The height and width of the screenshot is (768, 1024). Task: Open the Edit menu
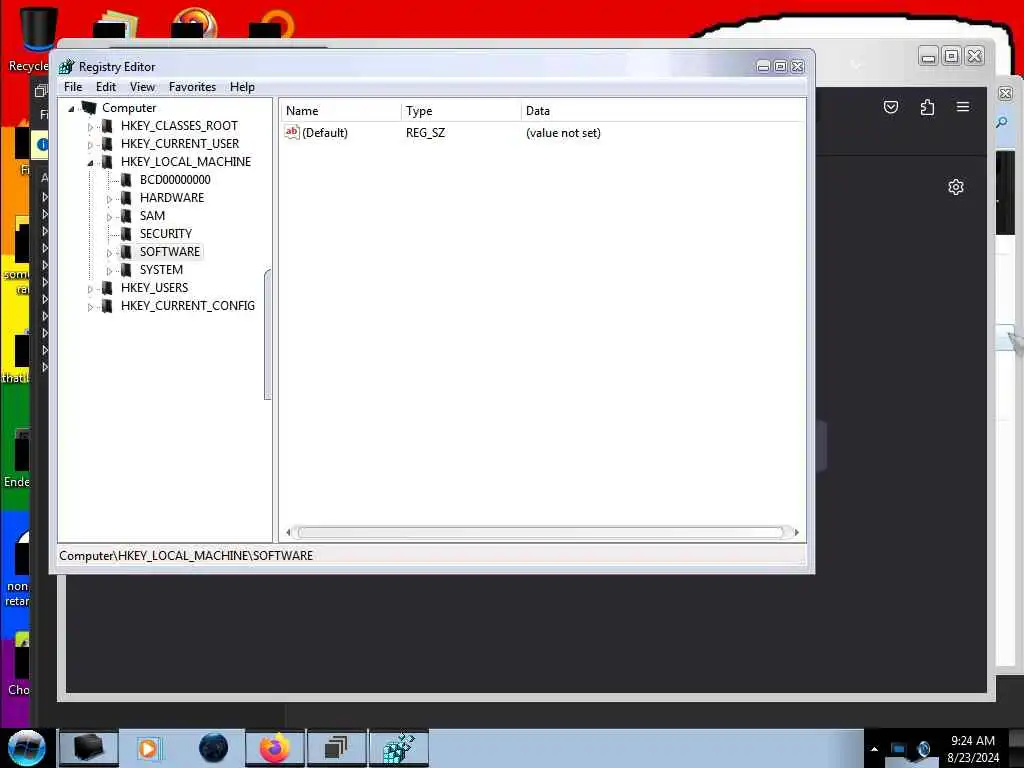106,87
